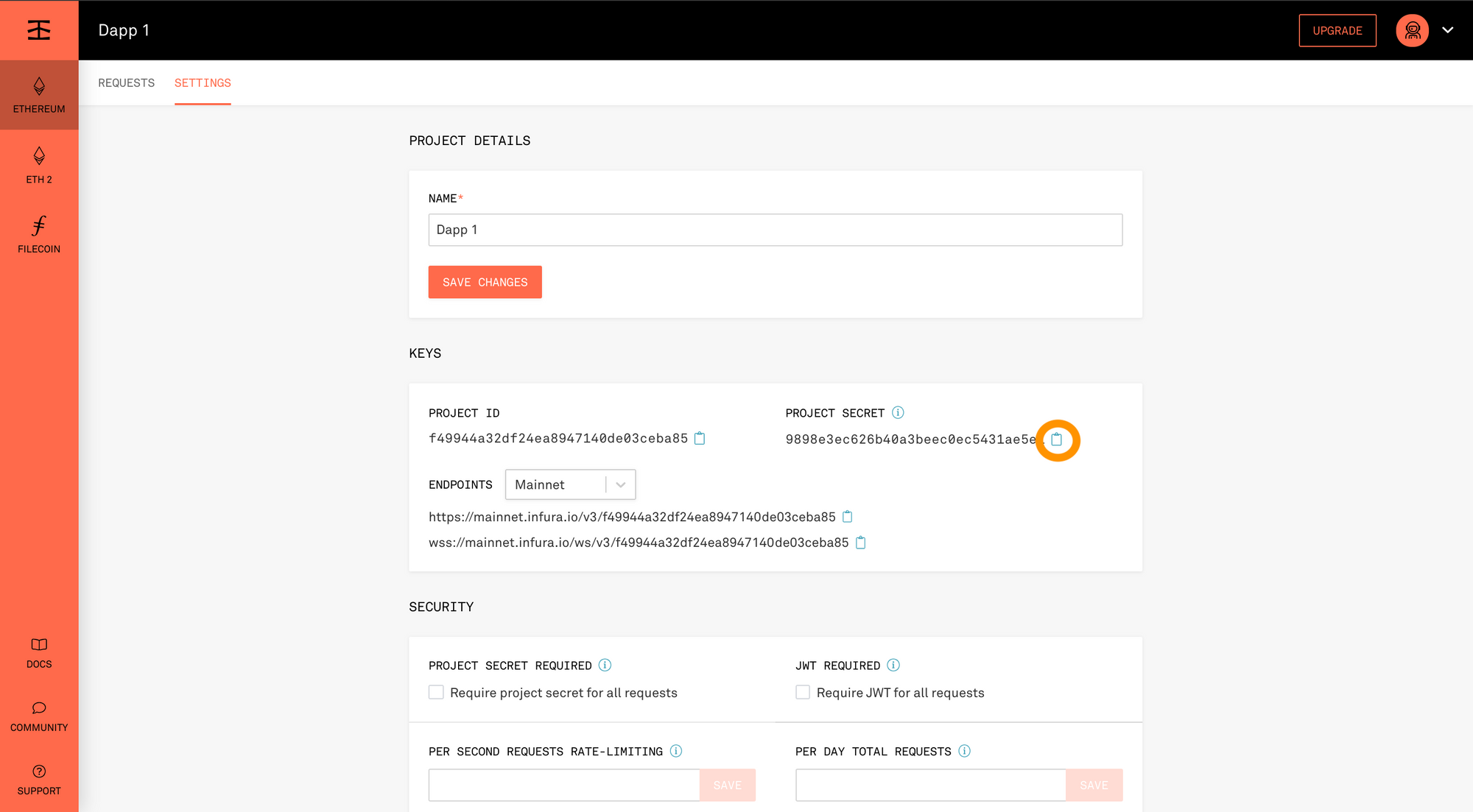The height and width of the screenshot is (812, 1473).
Task: Open the Filecoin section in sidebar
Action: pyautogui.click(x=39, y=235)
